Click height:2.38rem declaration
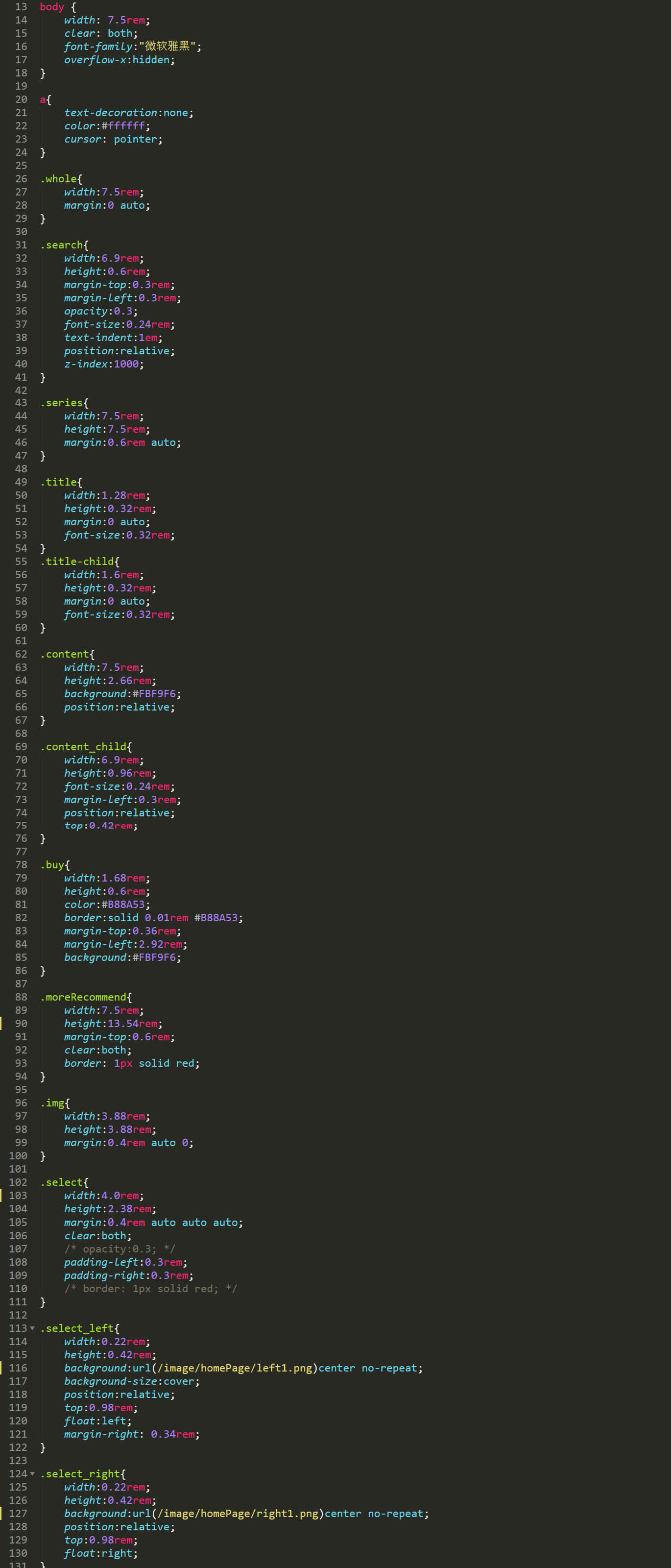The height and width of the screenshot is (1568, 671). tap(110, 1209)
